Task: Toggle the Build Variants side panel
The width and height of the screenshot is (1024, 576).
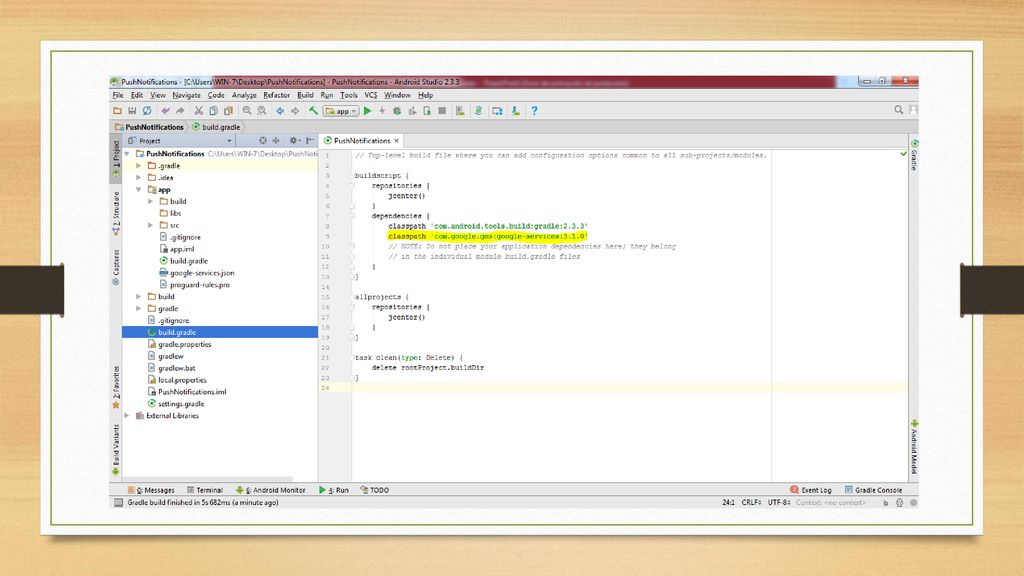Action: click(116, 450)
